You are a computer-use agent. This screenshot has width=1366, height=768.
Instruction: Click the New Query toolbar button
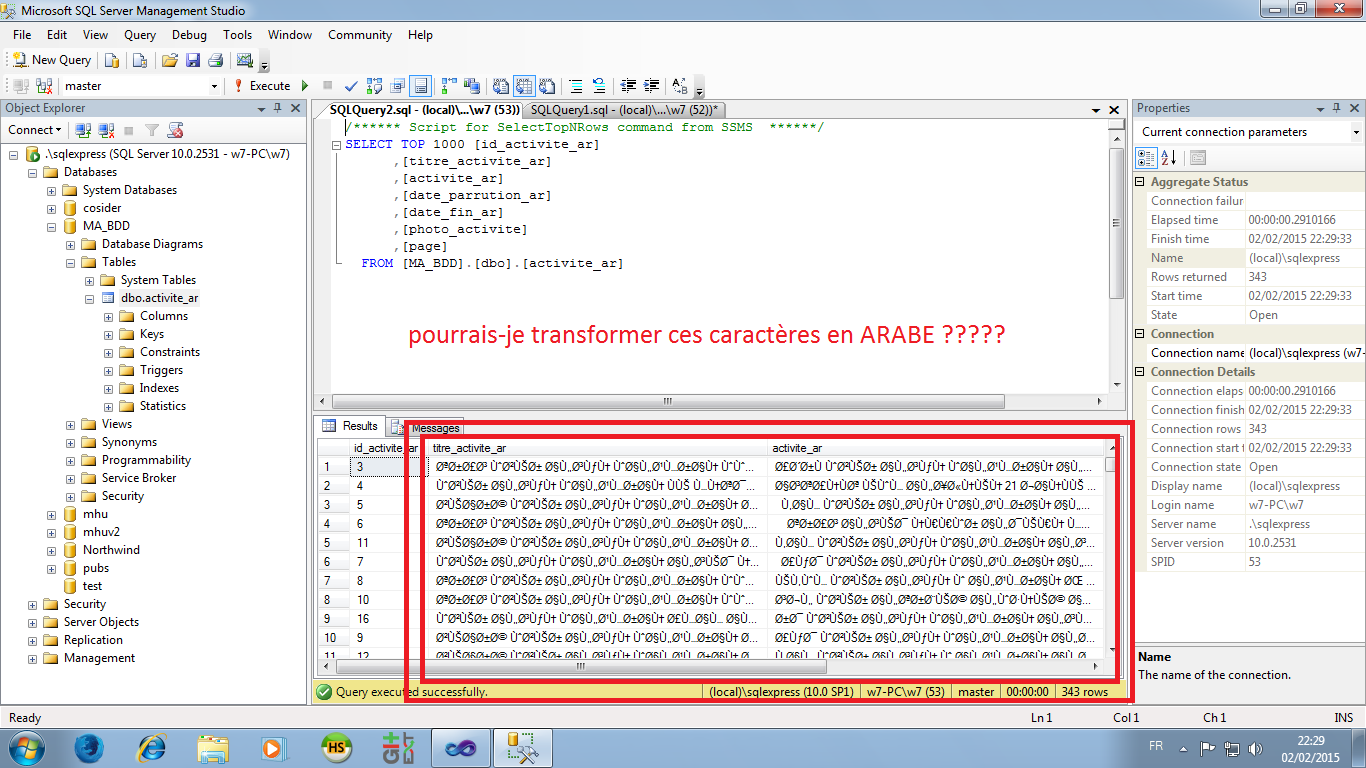51,60
